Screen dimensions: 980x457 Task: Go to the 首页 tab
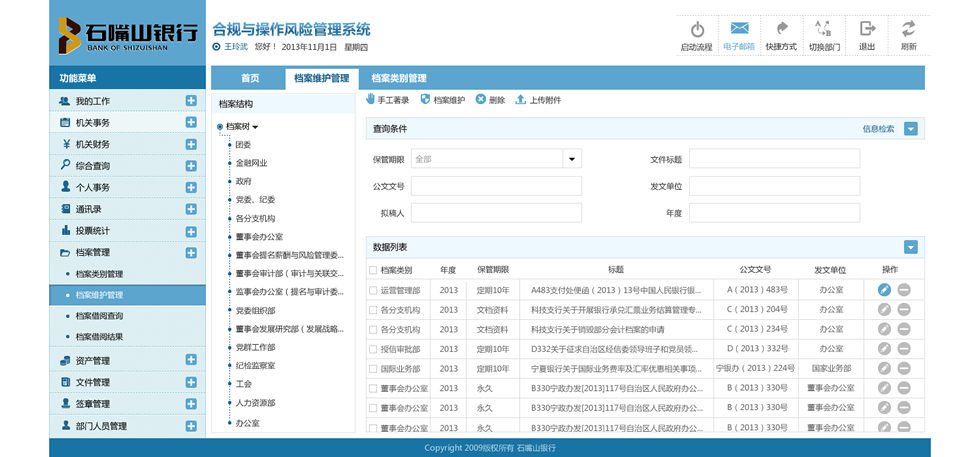(249, 78)
